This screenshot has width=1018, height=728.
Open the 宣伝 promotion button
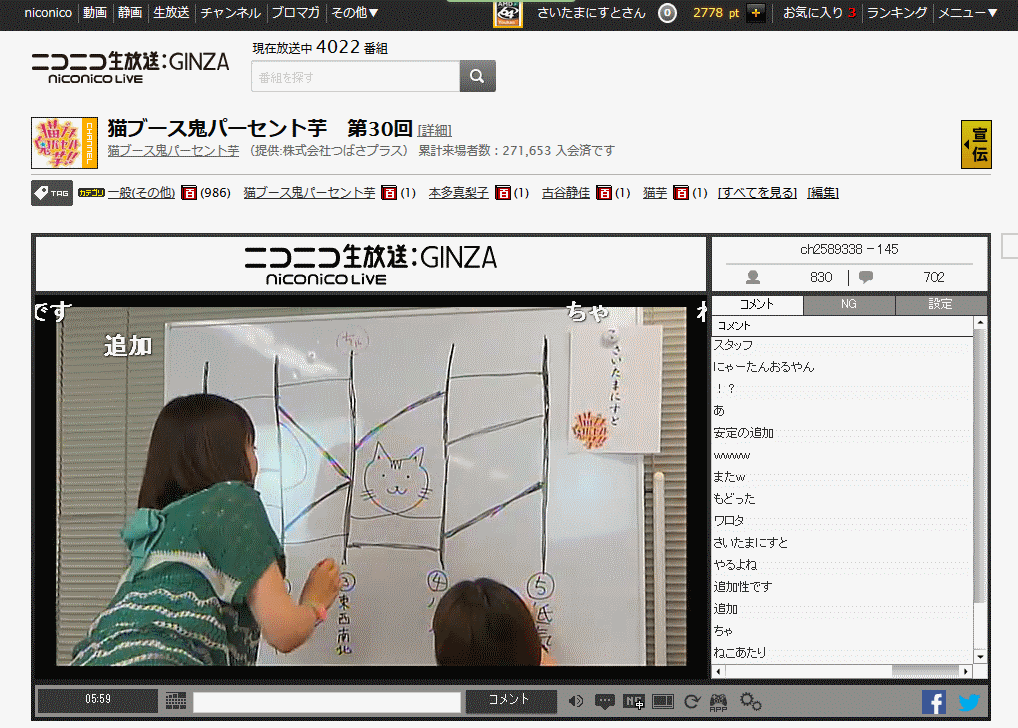coord(976,144)
